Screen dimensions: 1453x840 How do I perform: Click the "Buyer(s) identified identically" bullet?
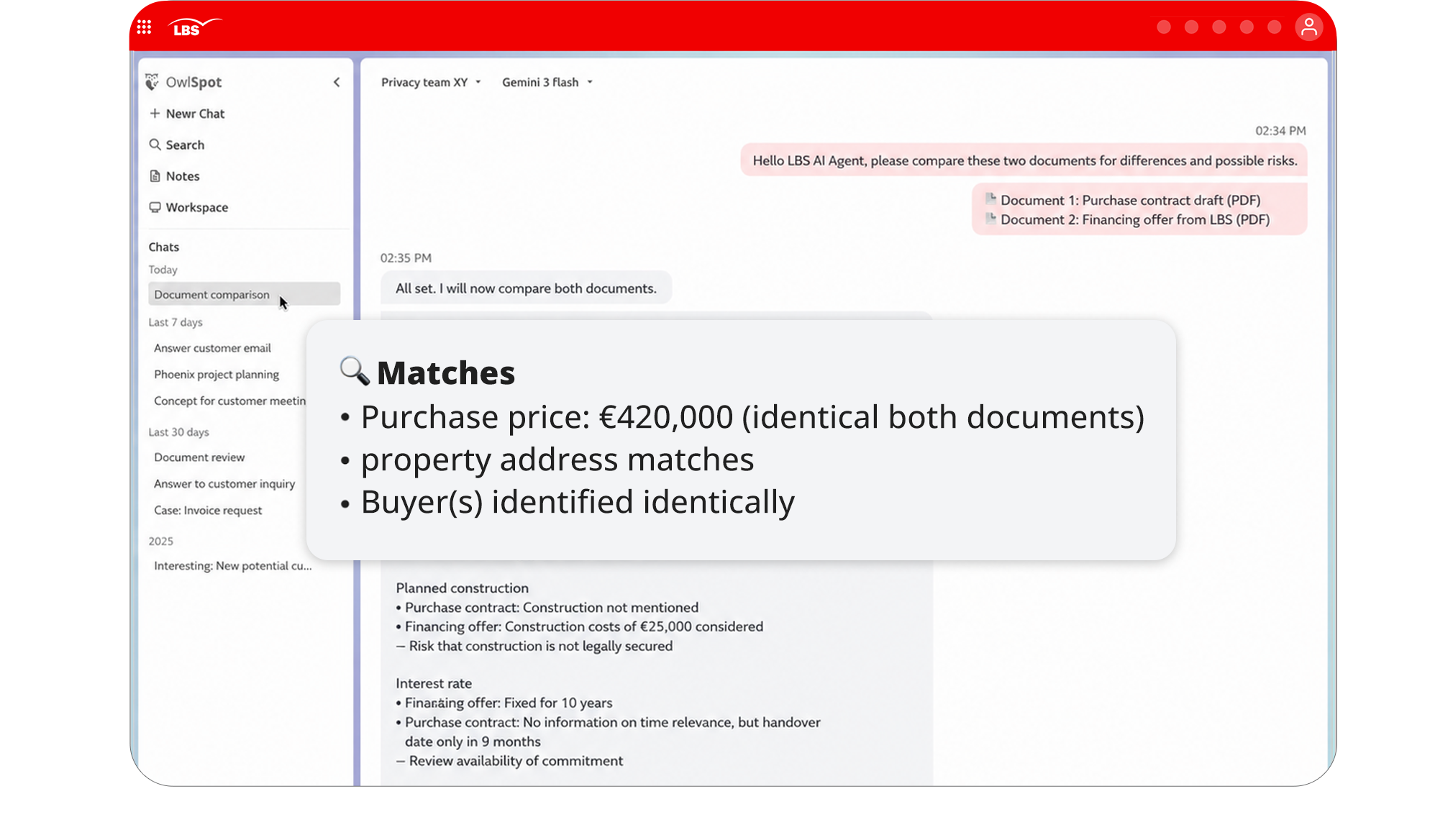point(578,502)
